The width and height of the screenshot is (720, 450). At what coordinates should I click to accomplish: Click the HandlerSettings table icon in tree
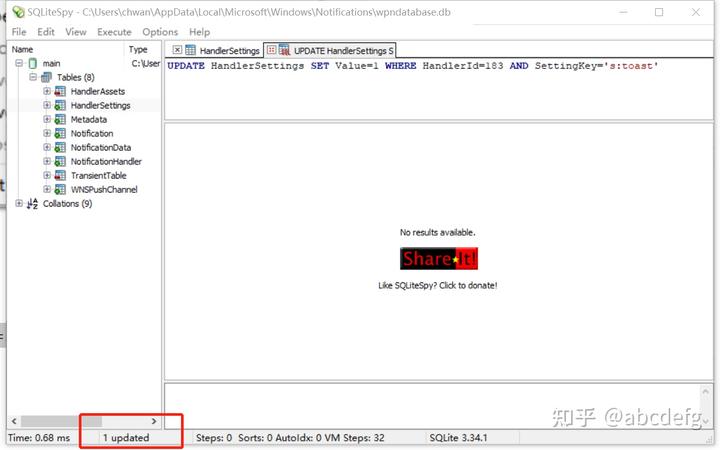coord(60,106)
